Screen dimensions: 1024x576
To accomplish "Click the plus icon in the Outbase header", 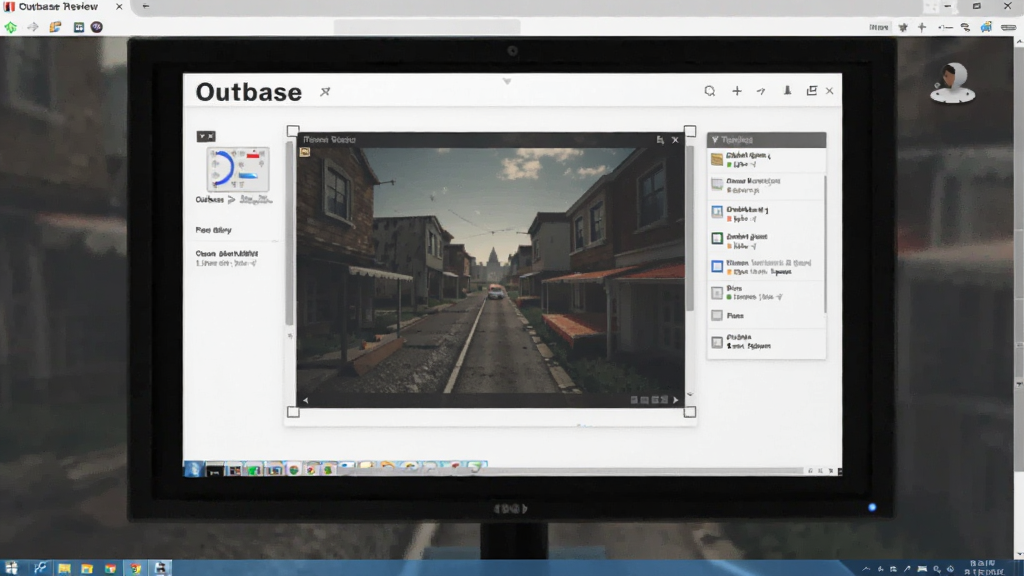I will (737, 91).
